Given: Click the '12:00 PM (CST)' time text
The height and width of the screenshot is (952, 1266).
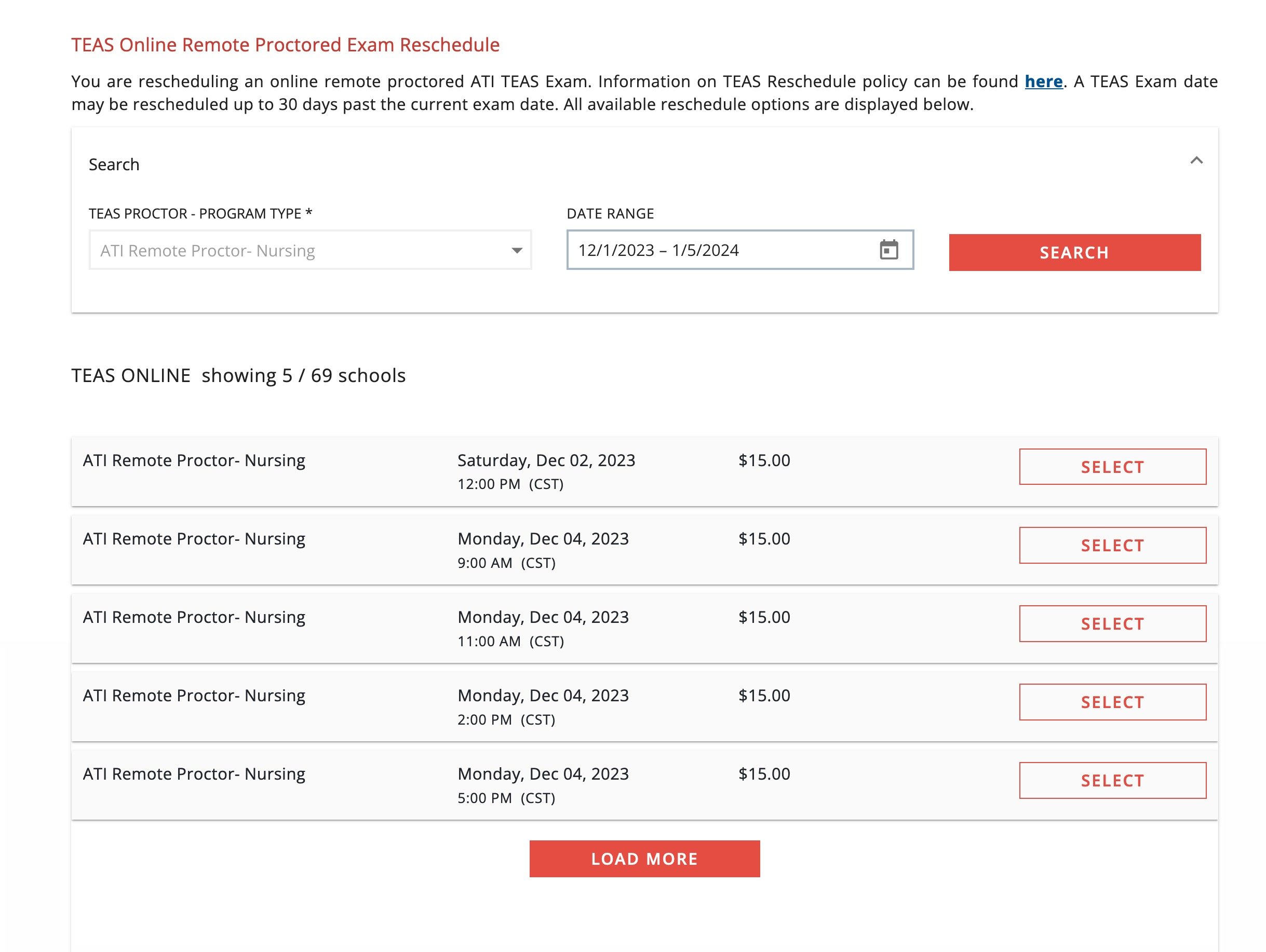Looking at the screenshot, I should (x=510, y=484).
